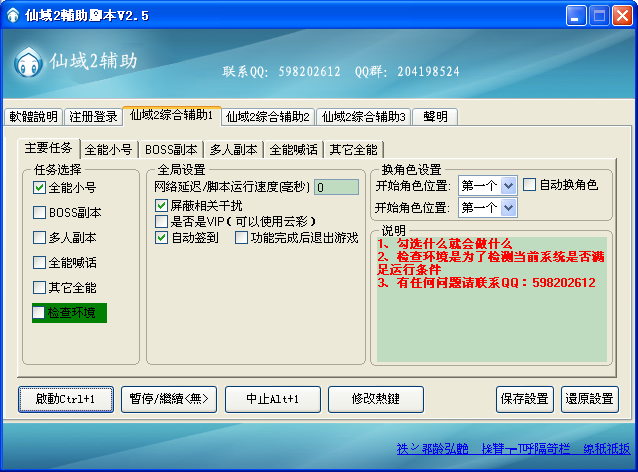Click the 修改熱鍵 button
The image size is (638, 472).
tap(376, 399)
